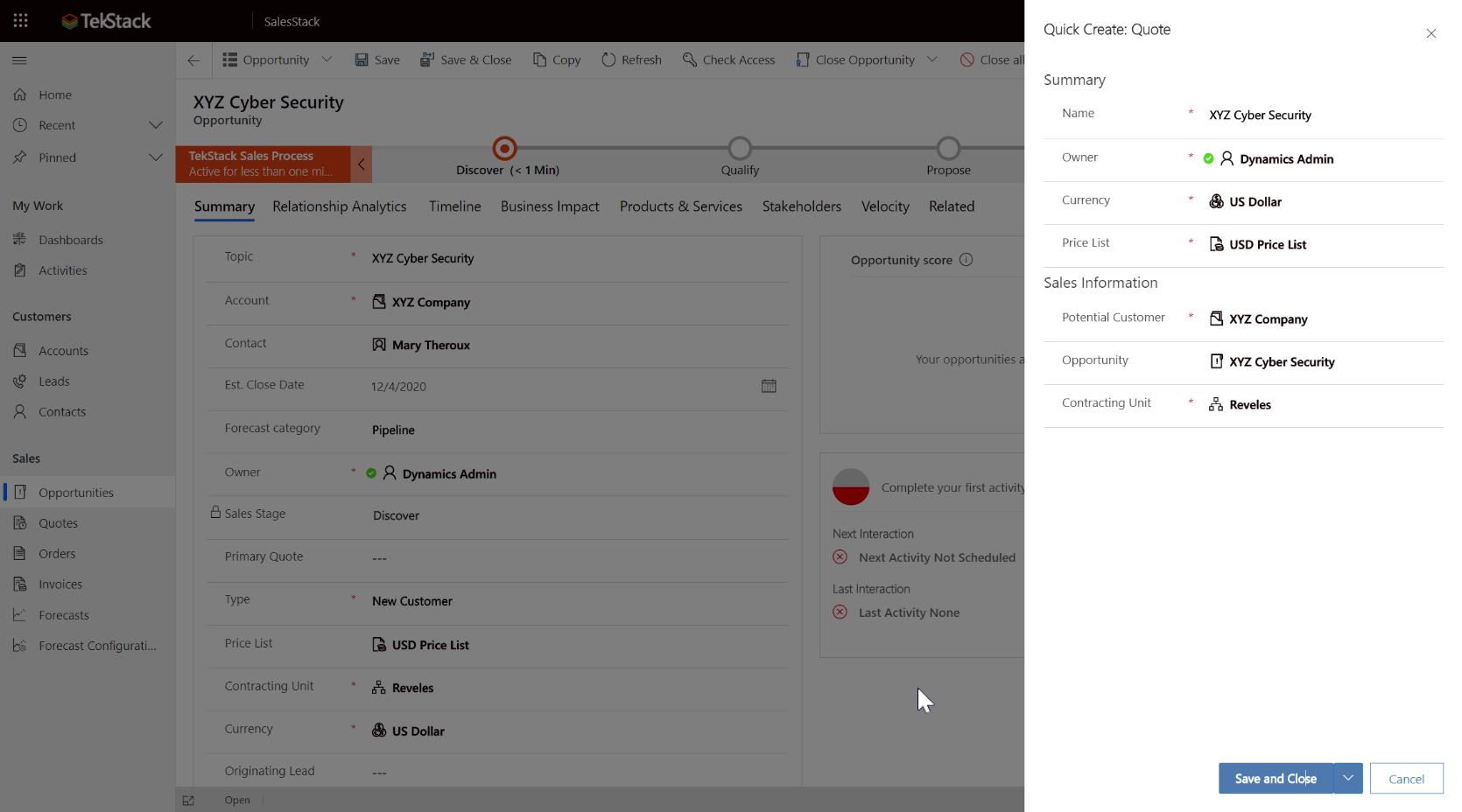The image size is (1462, 812).
Task: Open Reveles contracting unit in form
Action: (x=412, y=689)
